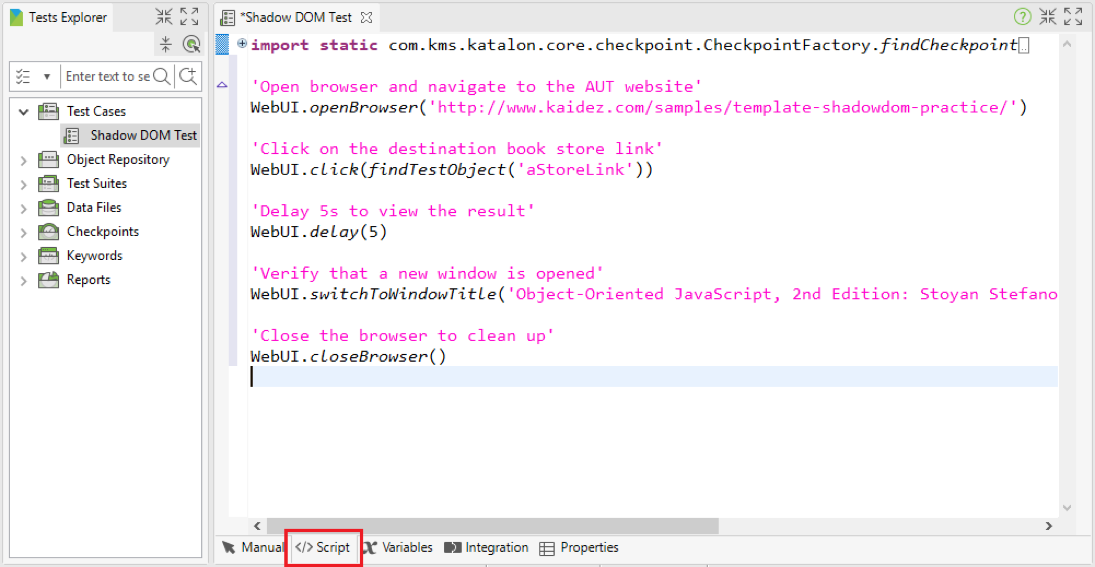The width and height of the screenshot is (1095, 567).
Task: Minimize the Tests Explorer panel
Action: (x=164, y=17)
